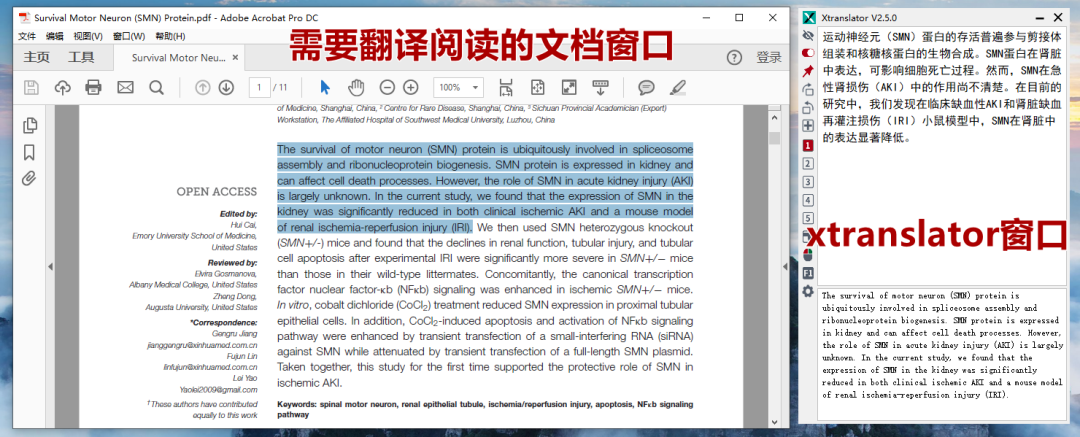
Task: Pin the Xtranslator window on top
Action: pyautogui.click(x=808, y=71)
